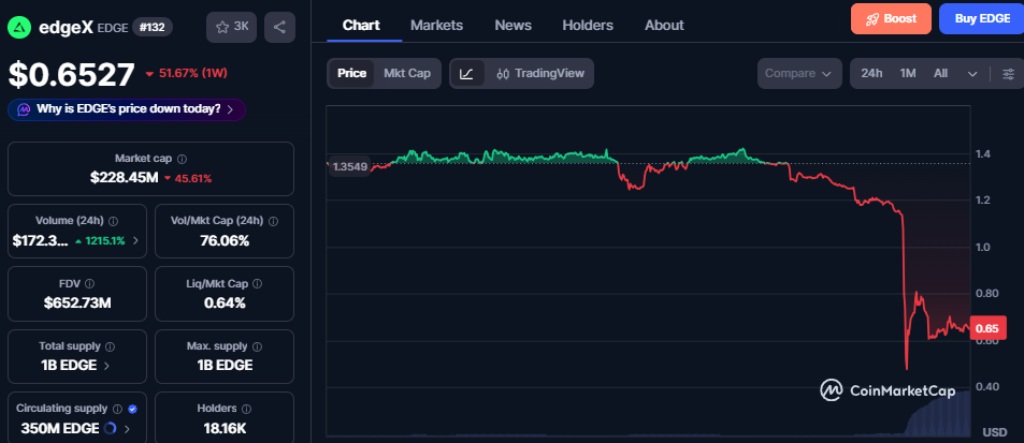The image size is (1024, 443).
Task: Add EDGE to watchlist with star button
Action: pos(231,27)
